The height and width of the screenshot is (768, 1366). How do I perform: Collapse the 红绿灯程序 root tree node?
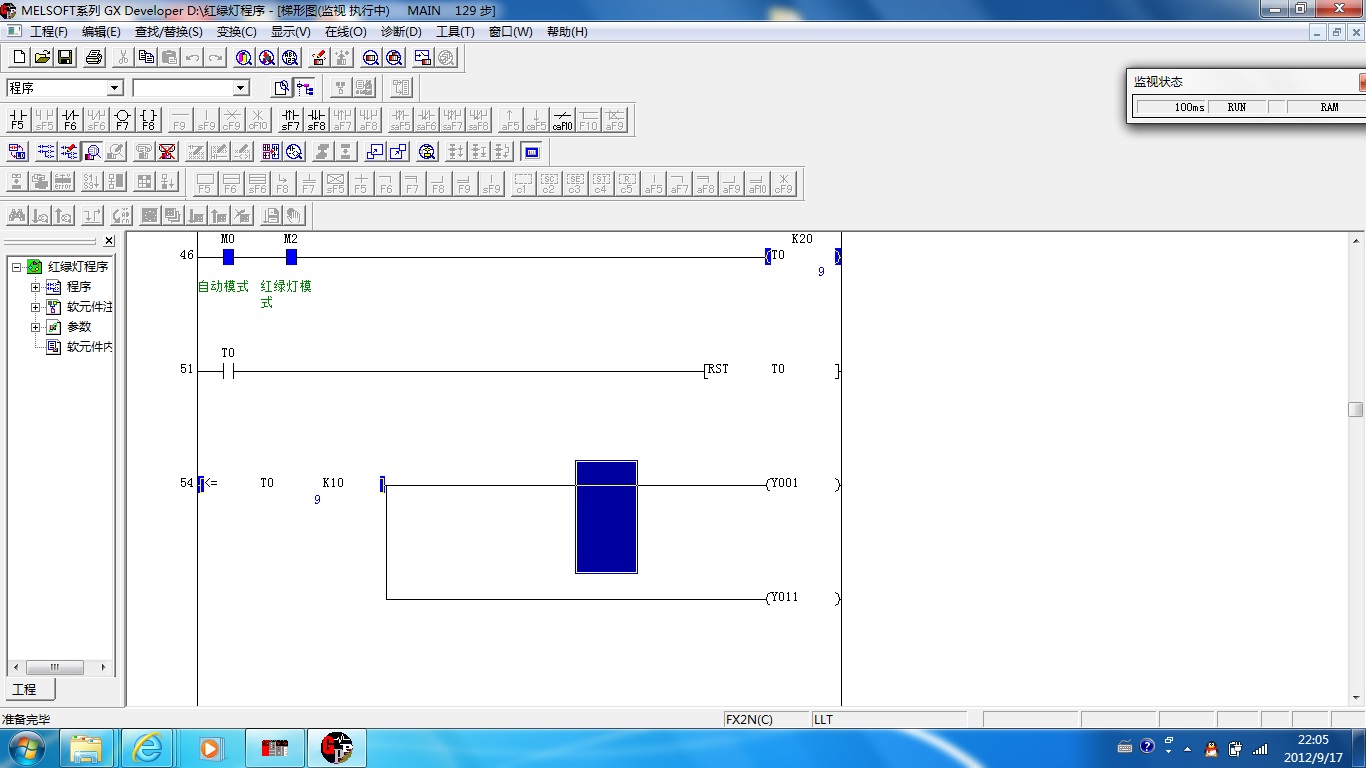click(17, 267)
